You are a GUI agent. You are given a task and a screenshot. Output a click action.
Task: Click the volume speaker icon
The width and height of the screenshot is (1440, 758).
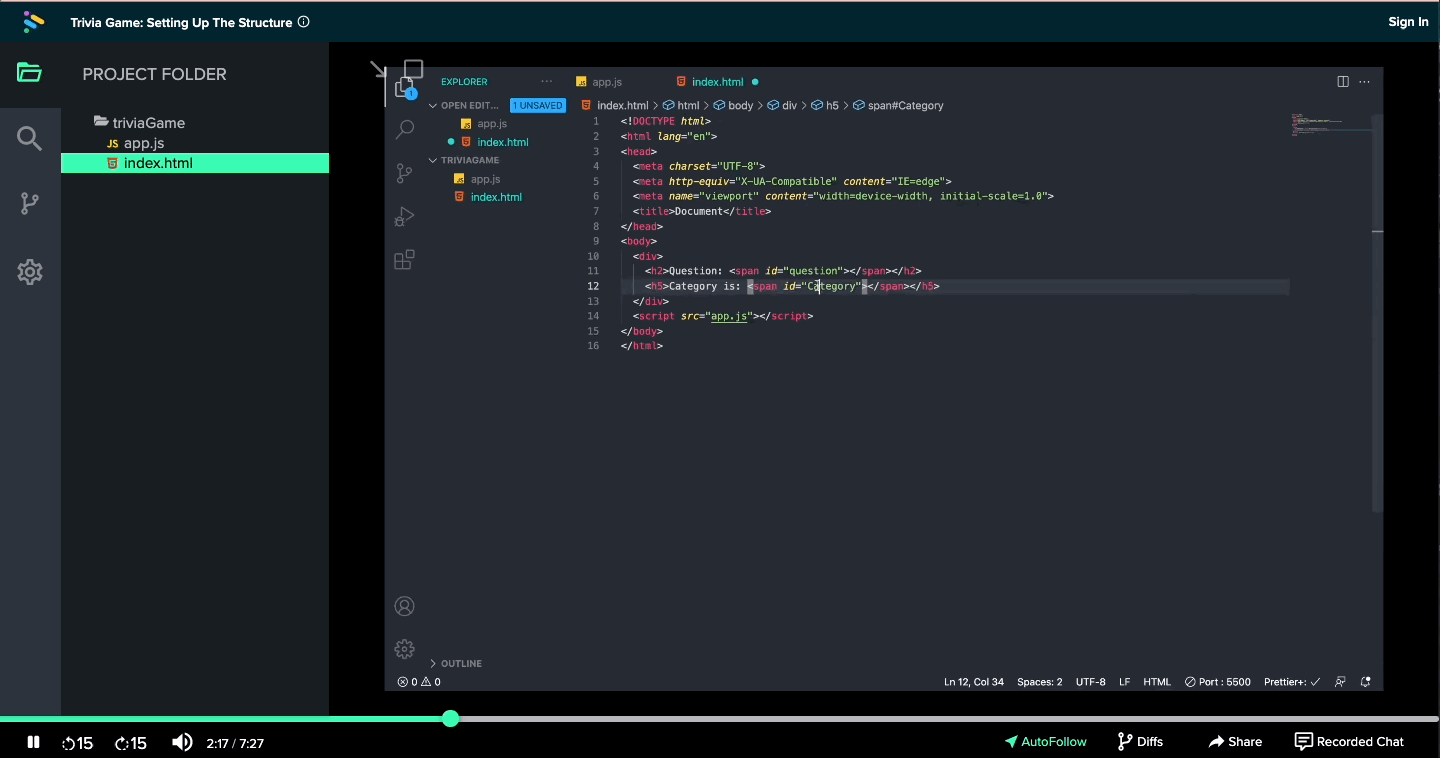pos(182,742)
